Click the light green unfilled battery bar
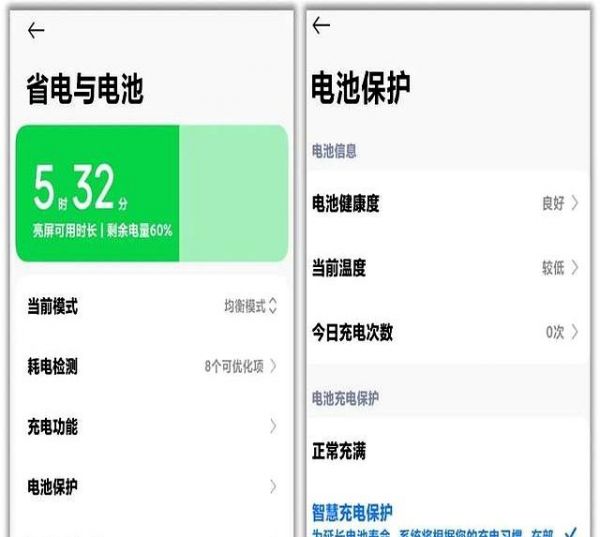 point(233,193)
